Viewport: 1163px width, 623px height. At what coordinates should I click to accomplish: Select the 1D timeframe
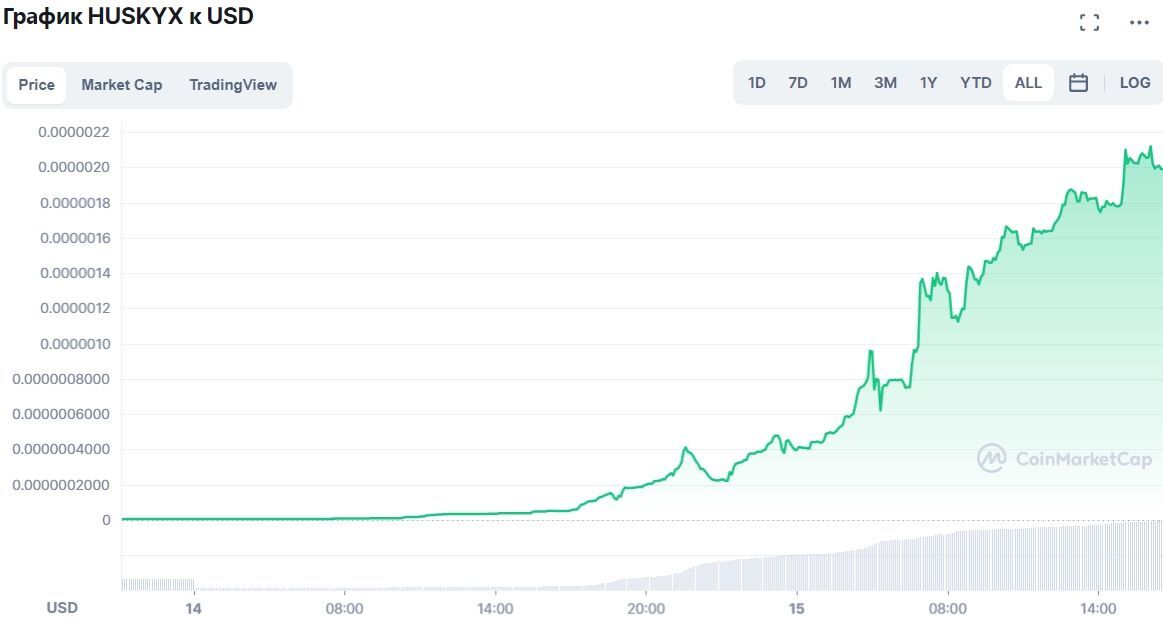click(756, 83)
